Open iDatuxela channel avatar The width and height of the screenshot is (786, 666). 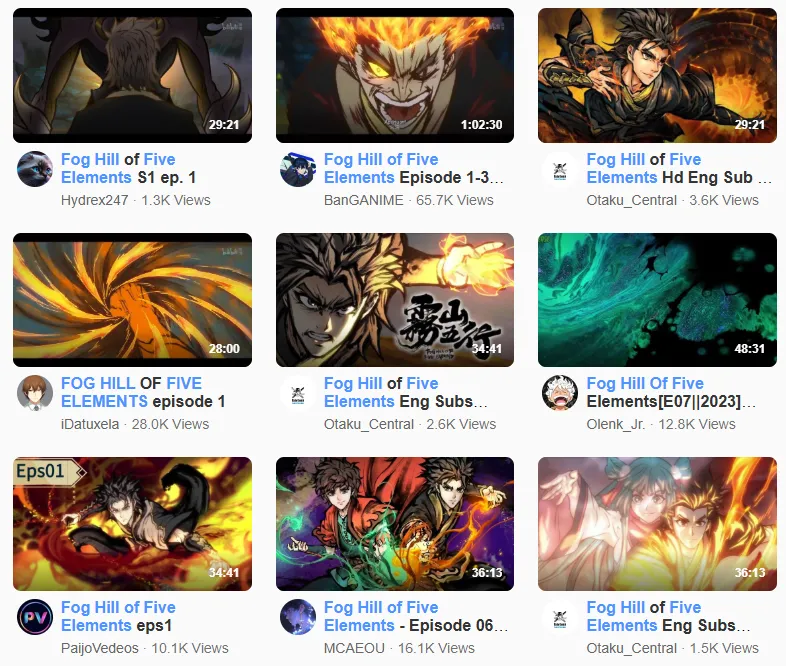35,393
